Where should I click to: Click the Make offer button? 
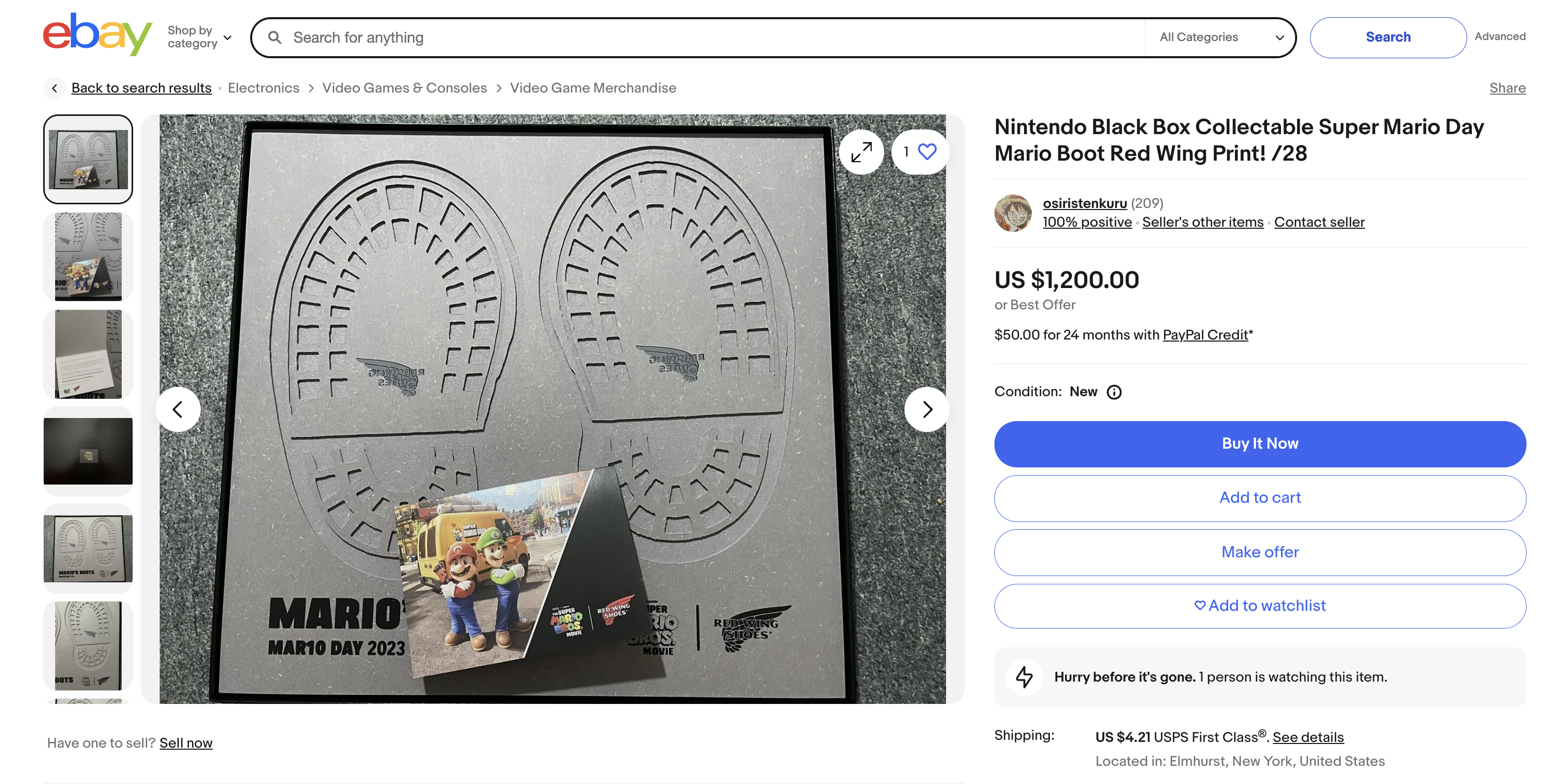tap(1259, 552)
